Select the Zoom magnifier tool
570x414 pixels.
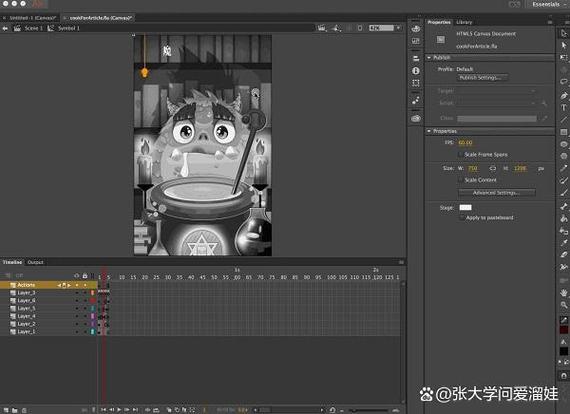pos(564,305)
